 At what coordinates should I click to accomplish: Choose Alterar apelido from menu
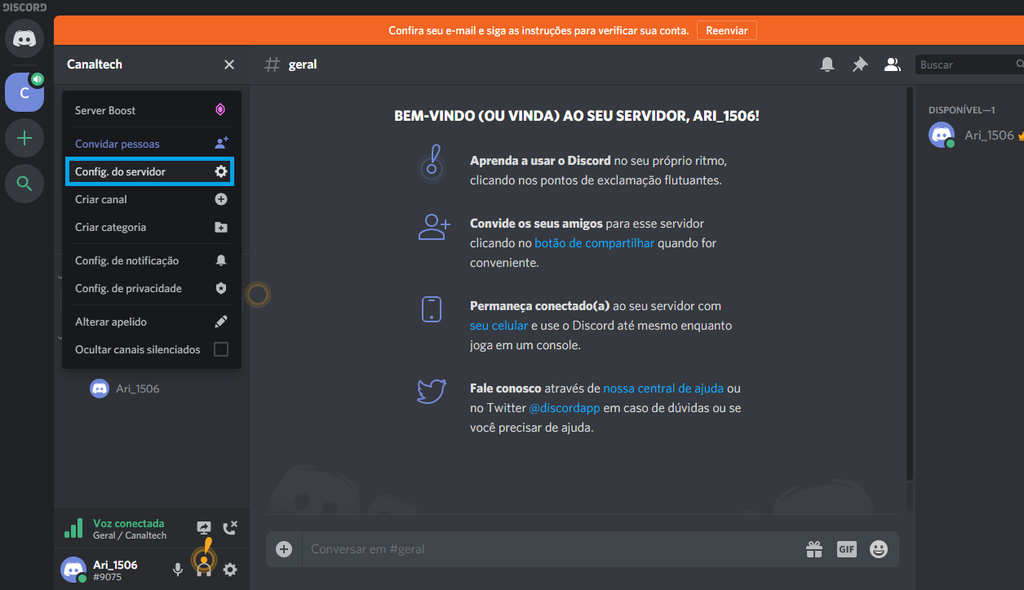click(151, 321)
